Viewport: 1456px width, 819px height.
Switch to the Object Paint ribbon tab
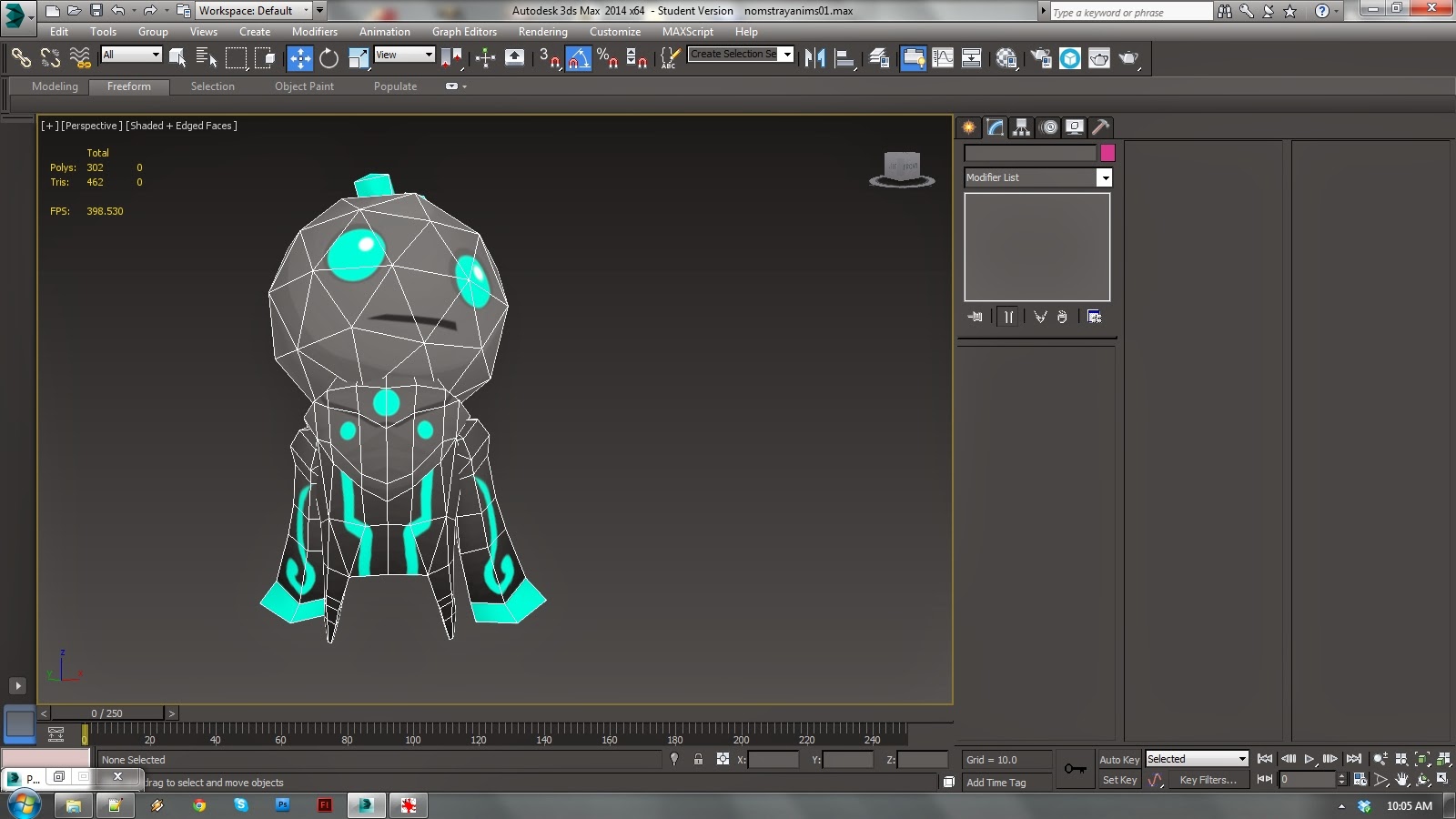304,86
